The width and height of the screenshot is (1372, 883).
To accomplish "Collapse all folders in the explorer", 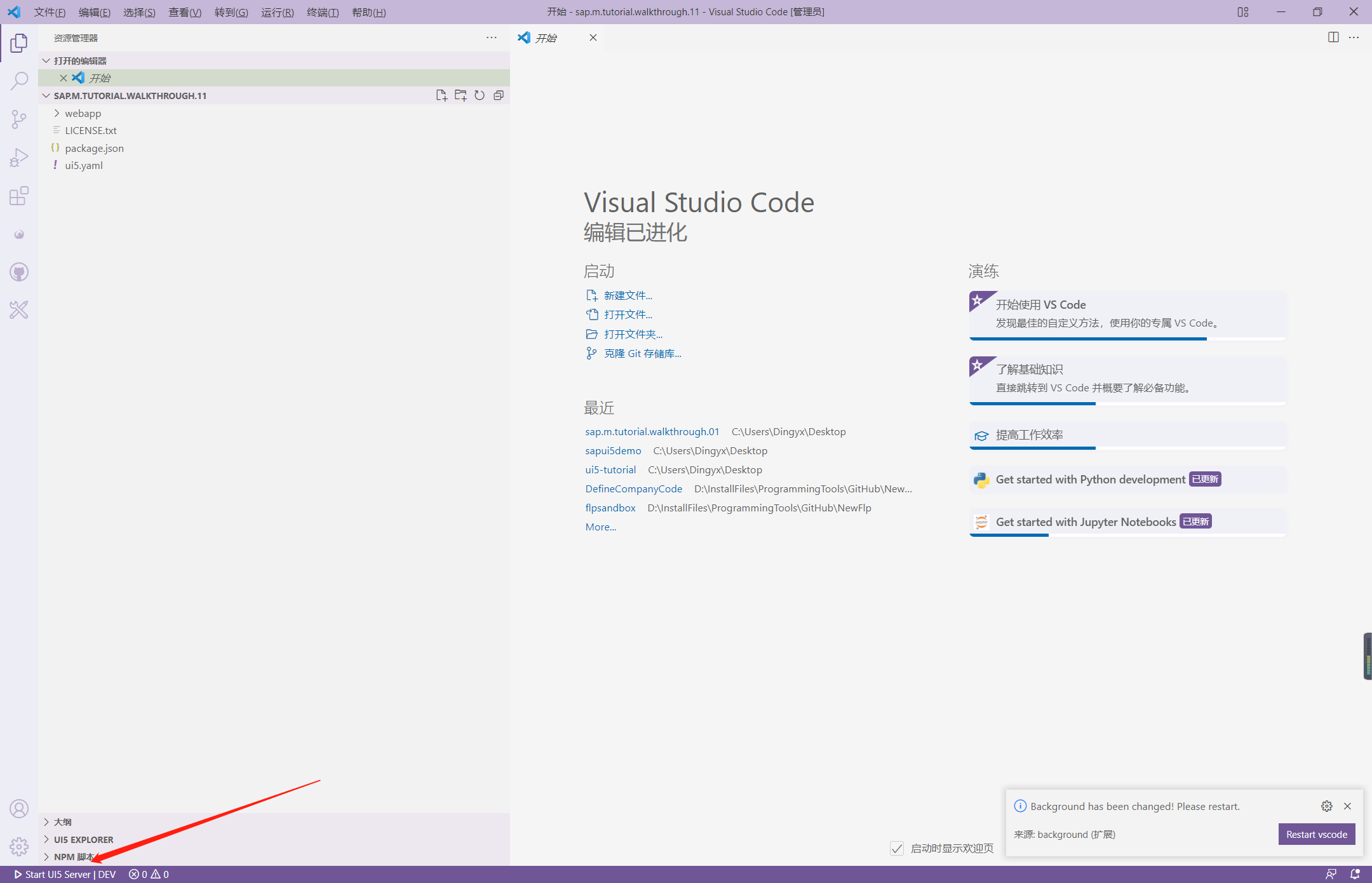I will coord(499,95).
